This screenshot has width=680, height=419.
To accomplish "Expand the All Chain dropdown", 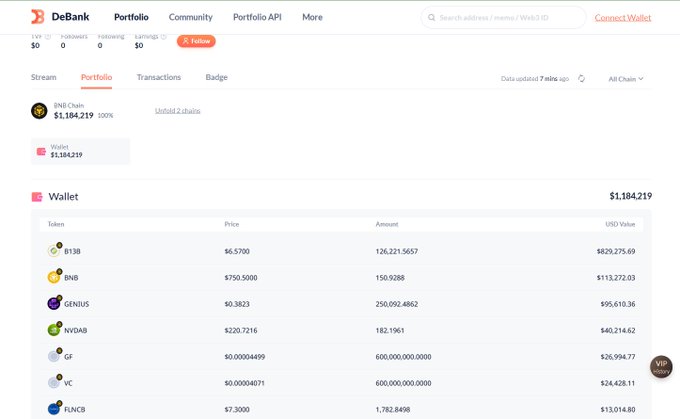I will point(626,79).
